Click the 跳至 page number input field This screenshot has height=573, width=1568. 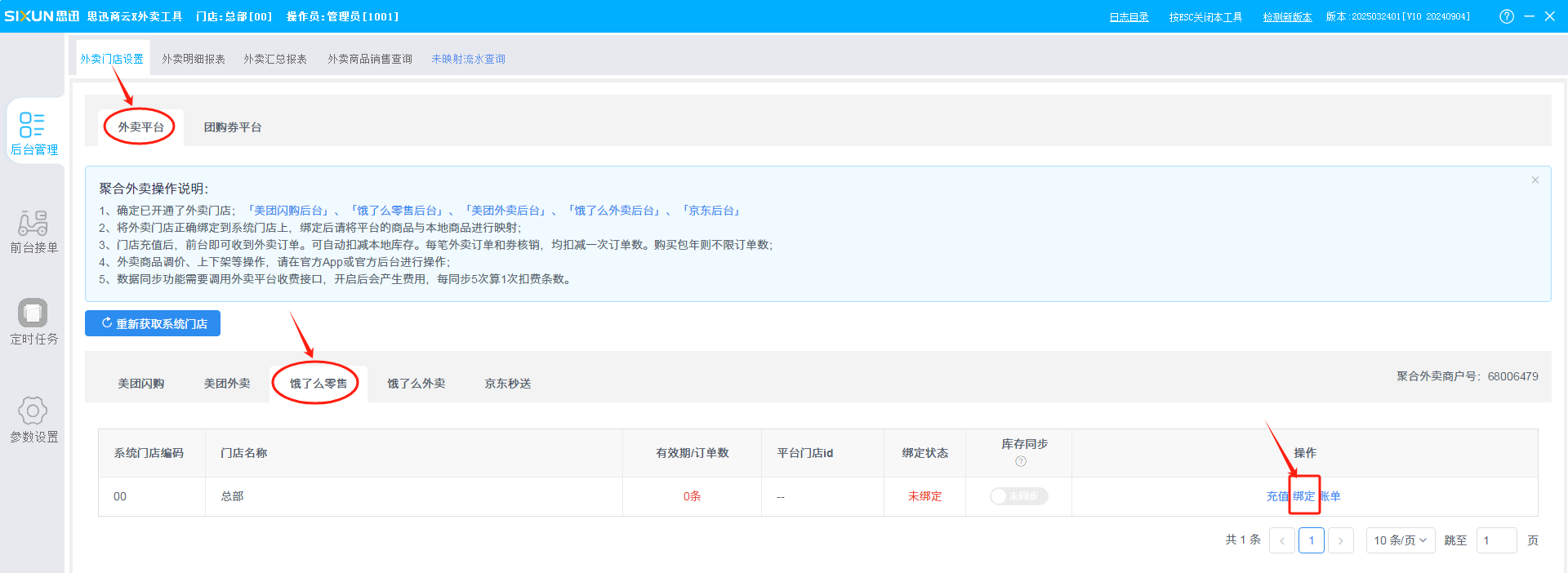tap(1496, 540)
